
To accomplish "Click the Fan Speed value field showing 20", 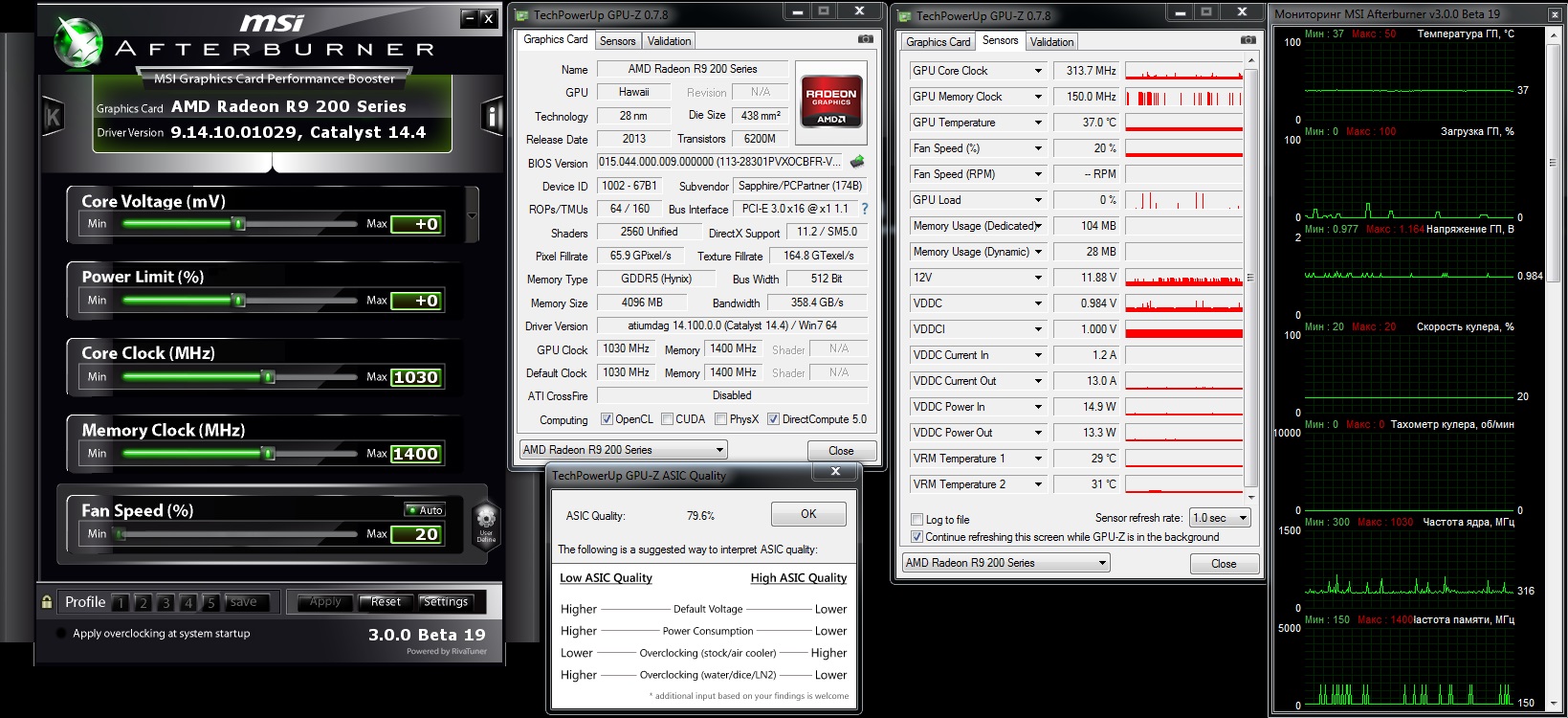I will [x=416, y=534].
